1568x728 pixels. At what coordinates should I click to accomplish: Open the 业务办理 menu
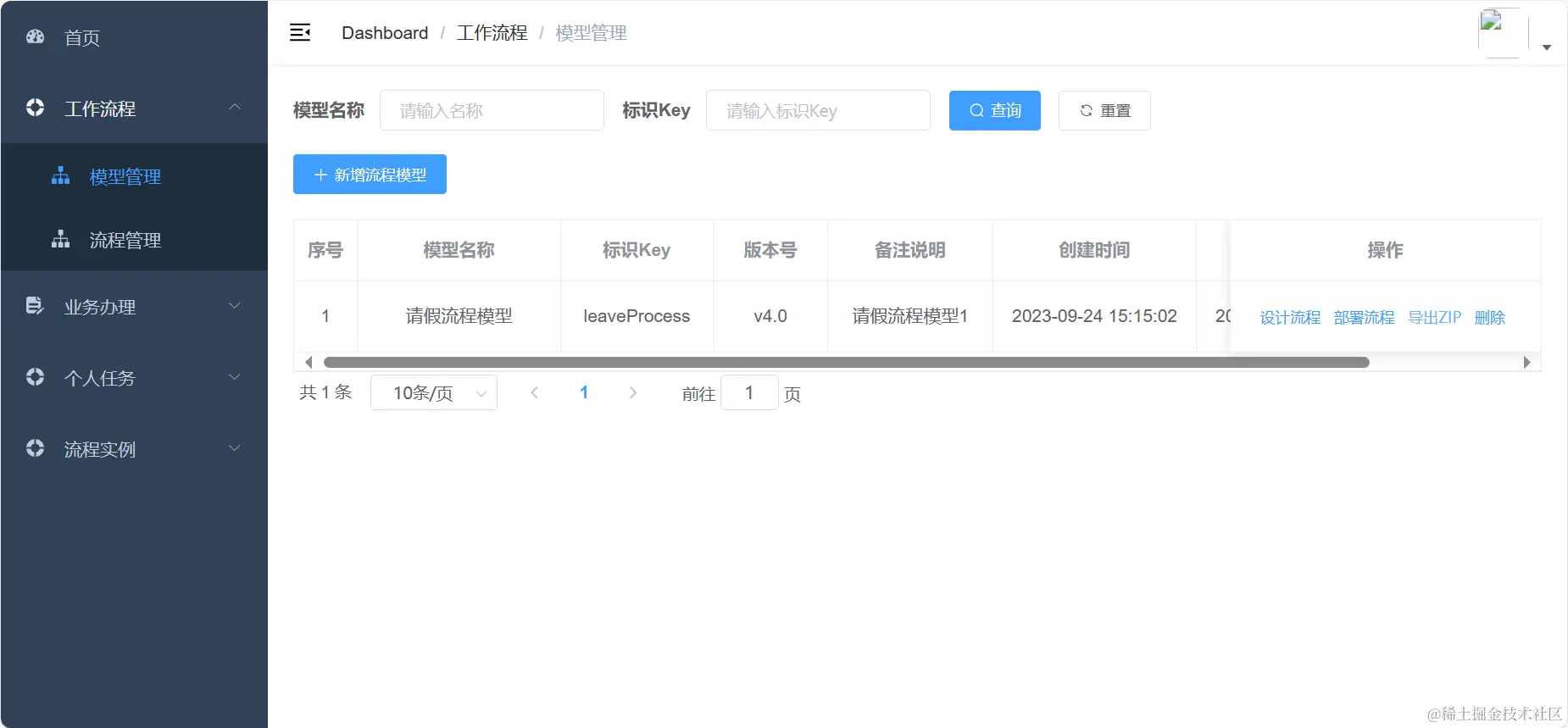134,306
